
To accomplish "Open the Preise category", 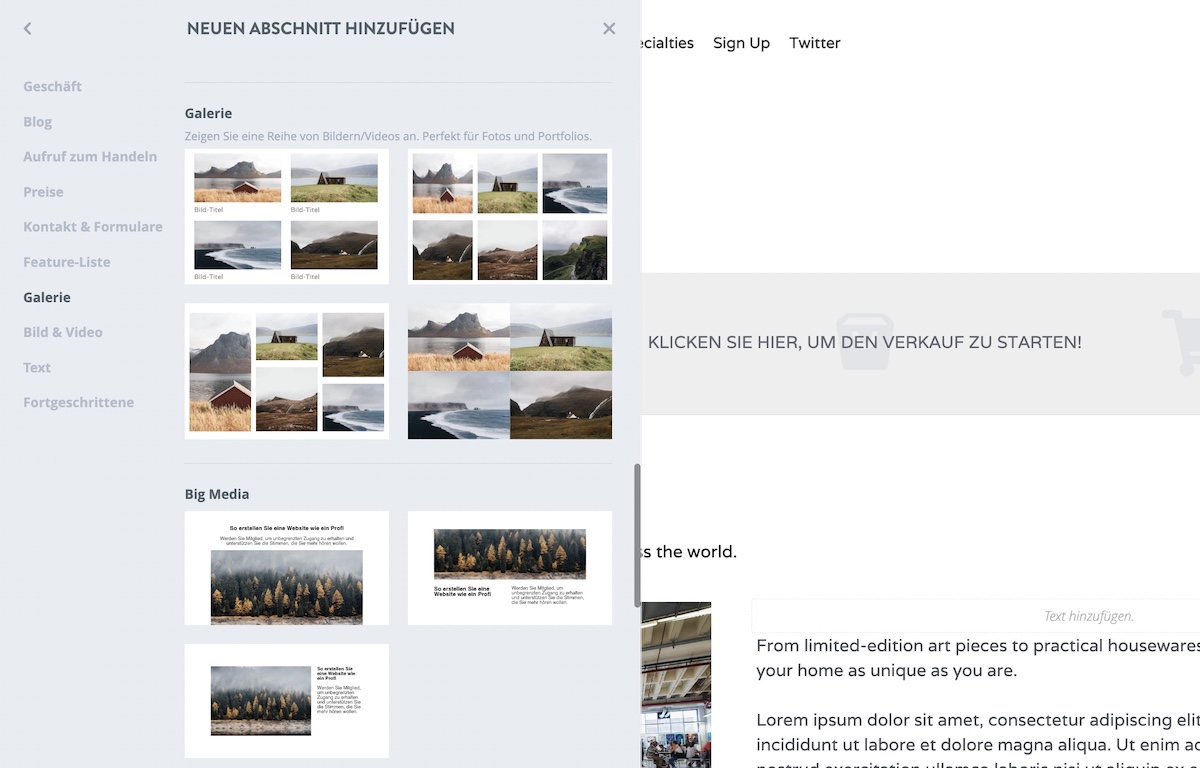I will 44,192.
